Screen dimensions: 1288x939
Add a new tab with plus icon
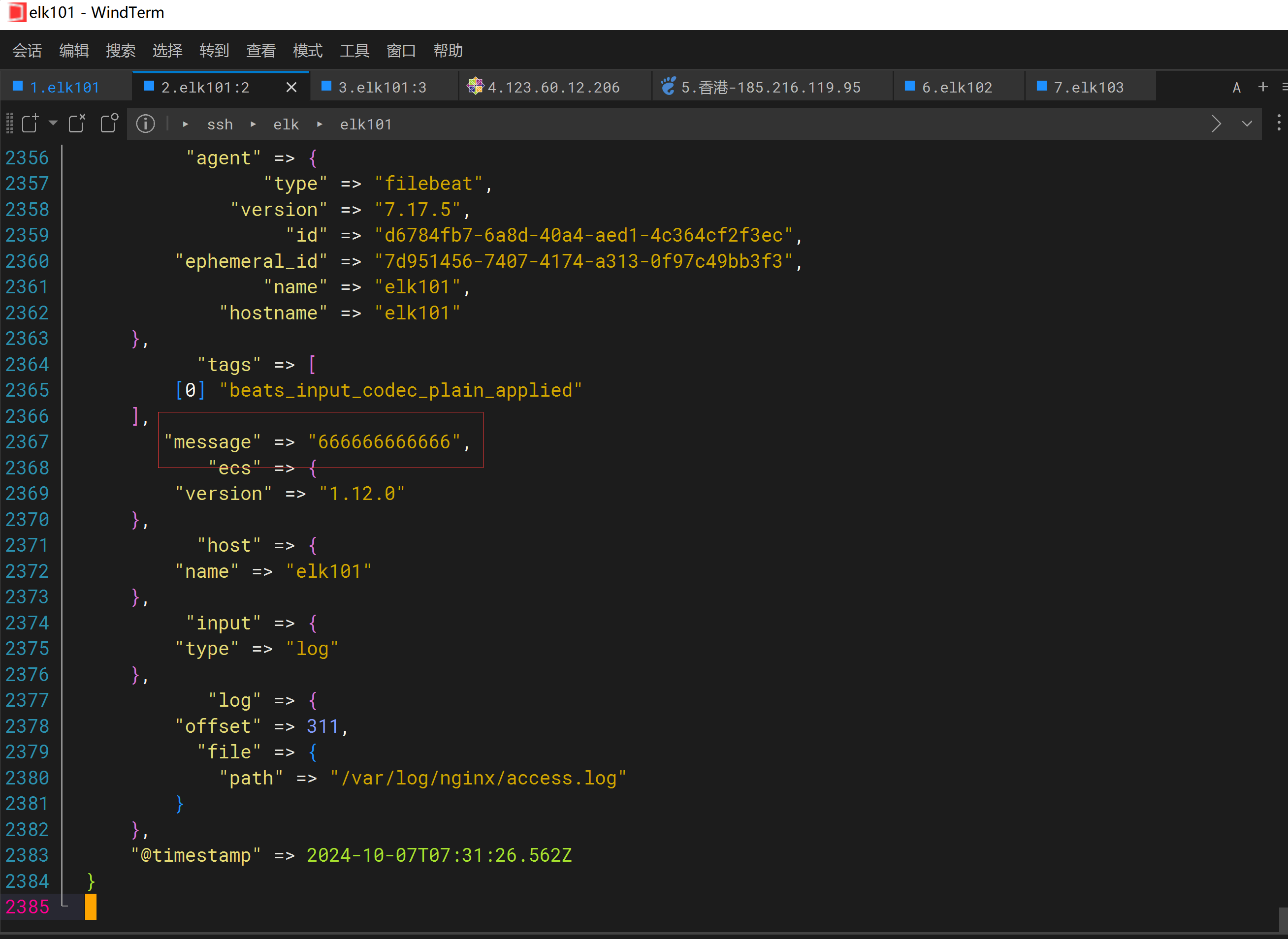pos(1263,87)
